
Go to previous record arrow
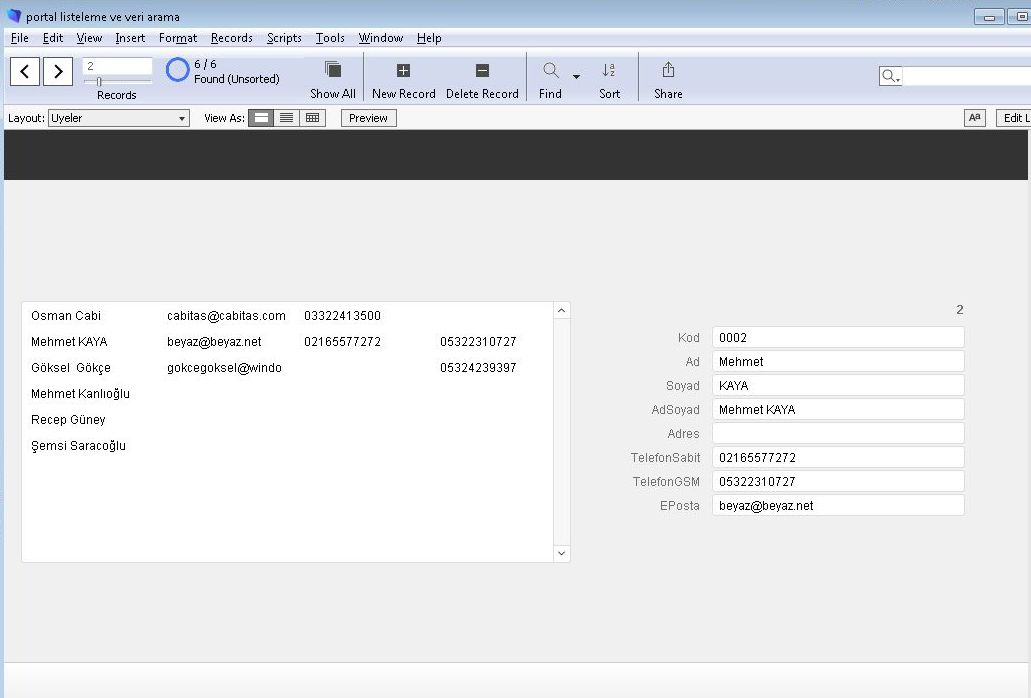(x=25, y=71)
